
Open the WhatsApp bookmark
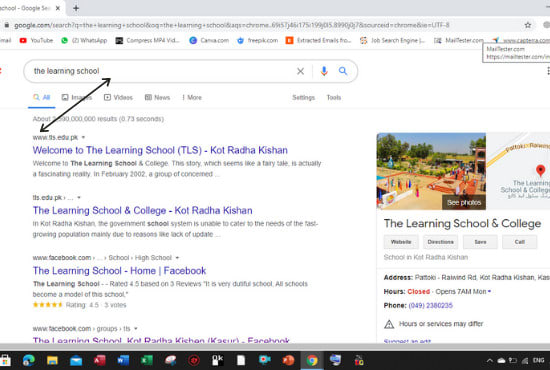click(x=84, y=40)
